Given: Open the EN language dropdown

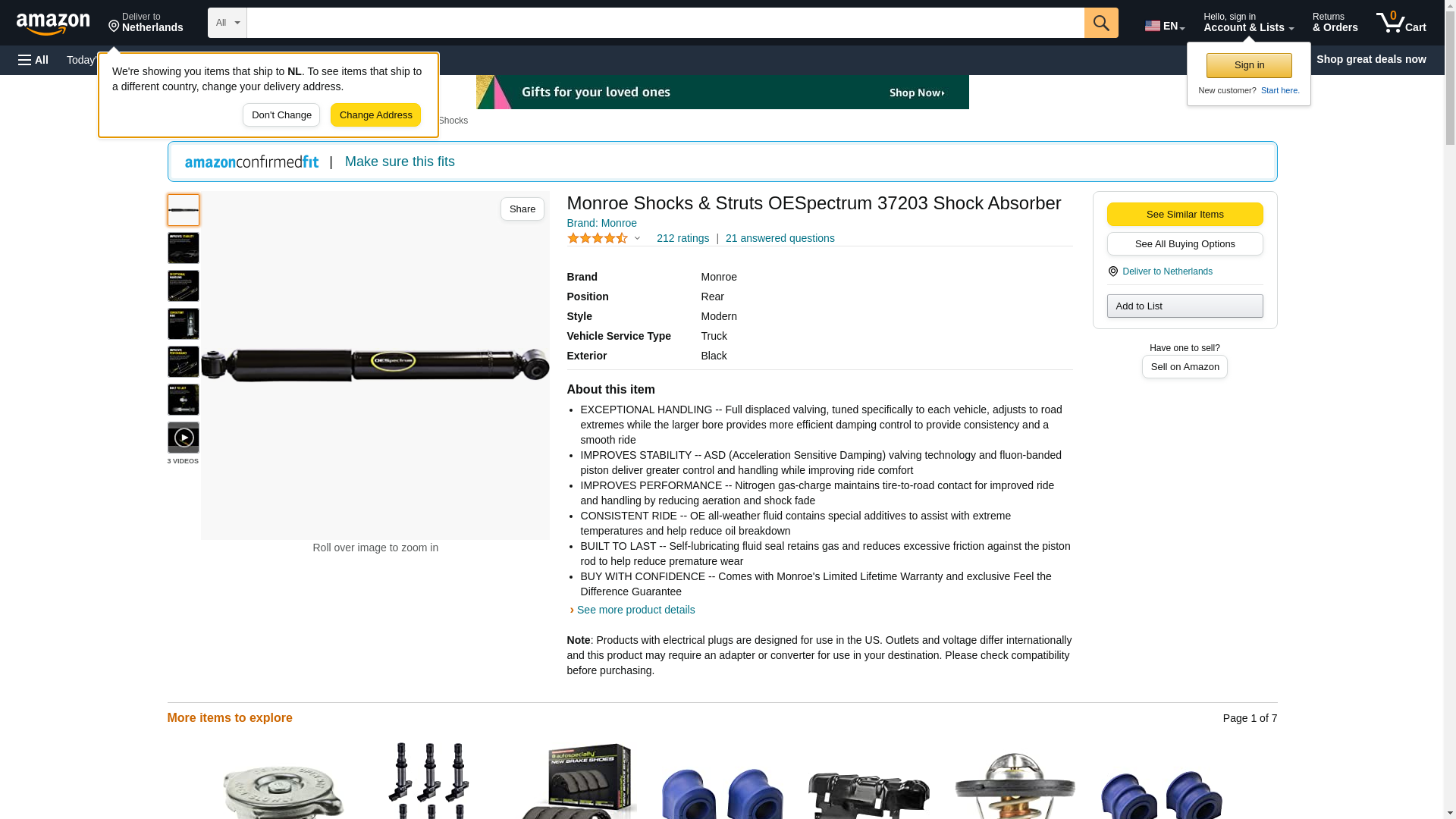Looking at the screenshot, I should [x=1164, y=26].
